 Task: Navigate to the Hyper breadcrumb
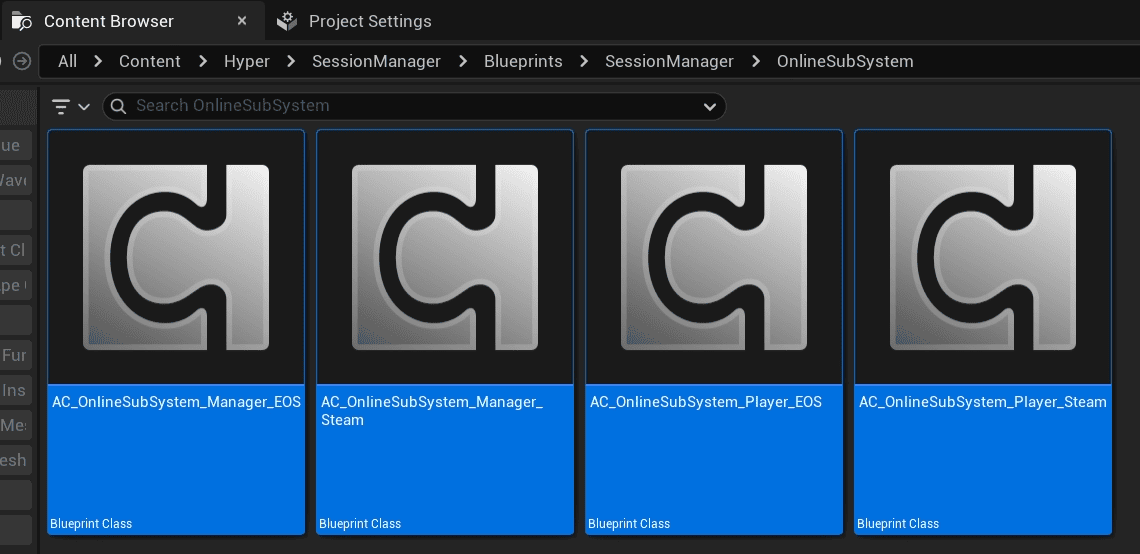(246, 61)
